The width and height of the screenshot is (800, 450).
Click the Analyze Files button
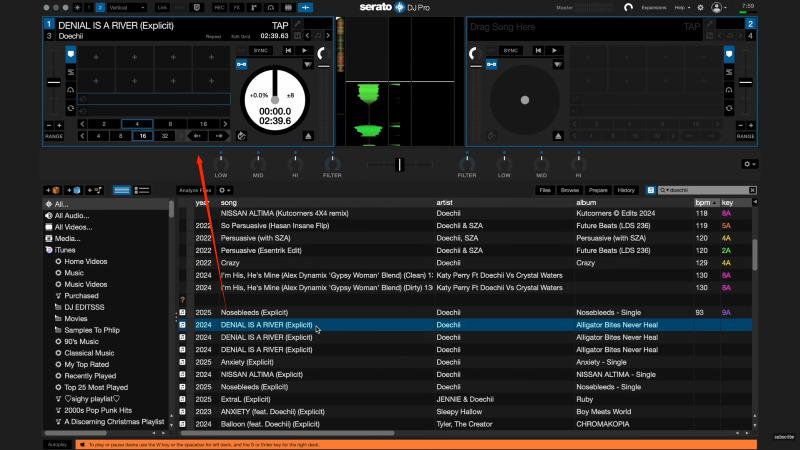click(194, 190)
